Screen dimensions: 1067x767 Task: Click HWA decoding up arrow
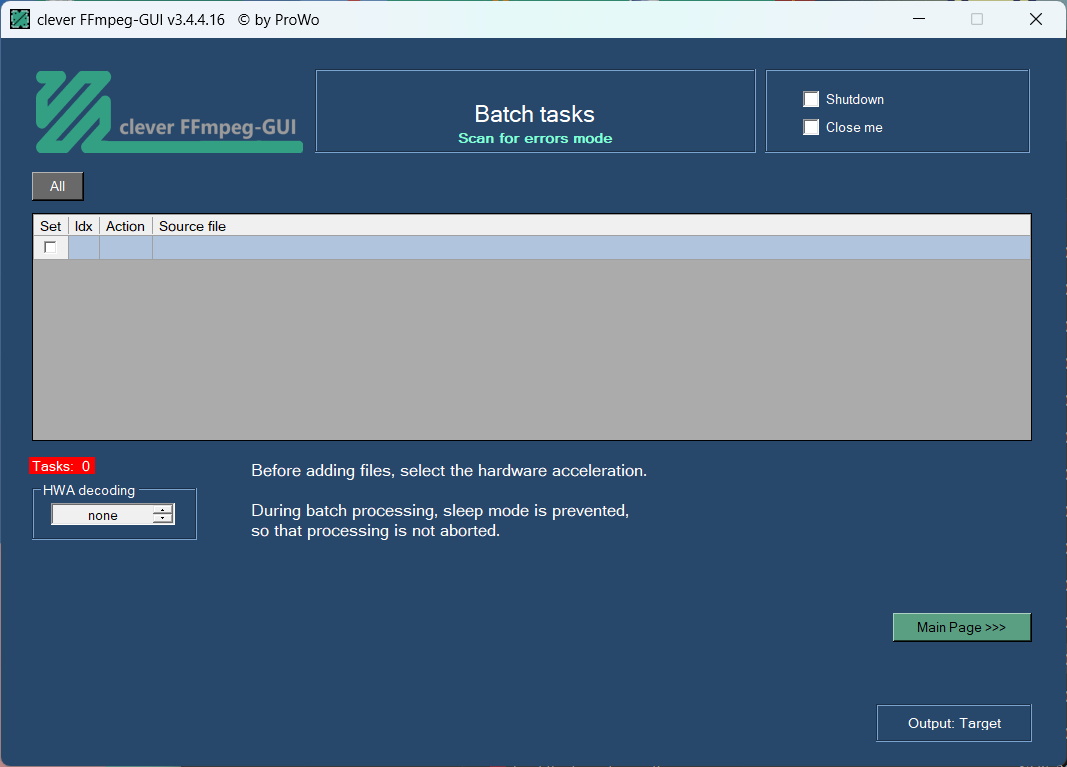[x=163, y=510]
